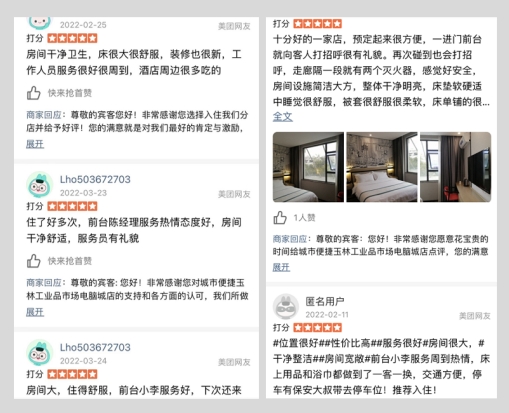Open 全文 to read the full review

tap(283, 117)
